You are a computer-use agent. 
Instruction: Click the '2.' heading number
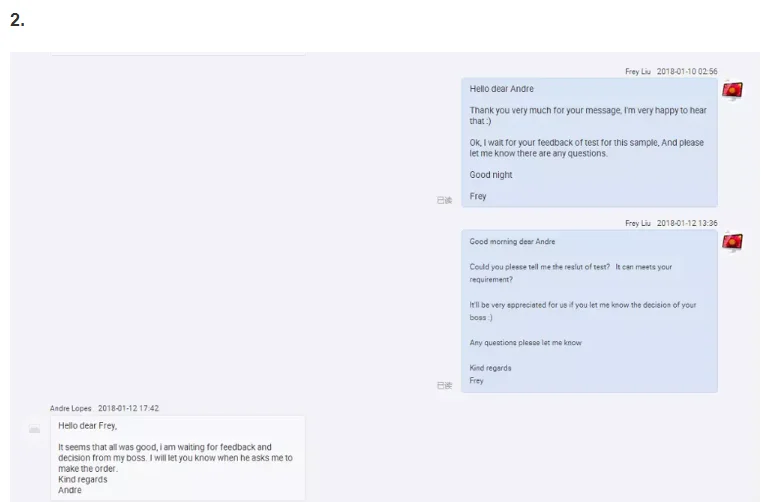coord(16,20)
